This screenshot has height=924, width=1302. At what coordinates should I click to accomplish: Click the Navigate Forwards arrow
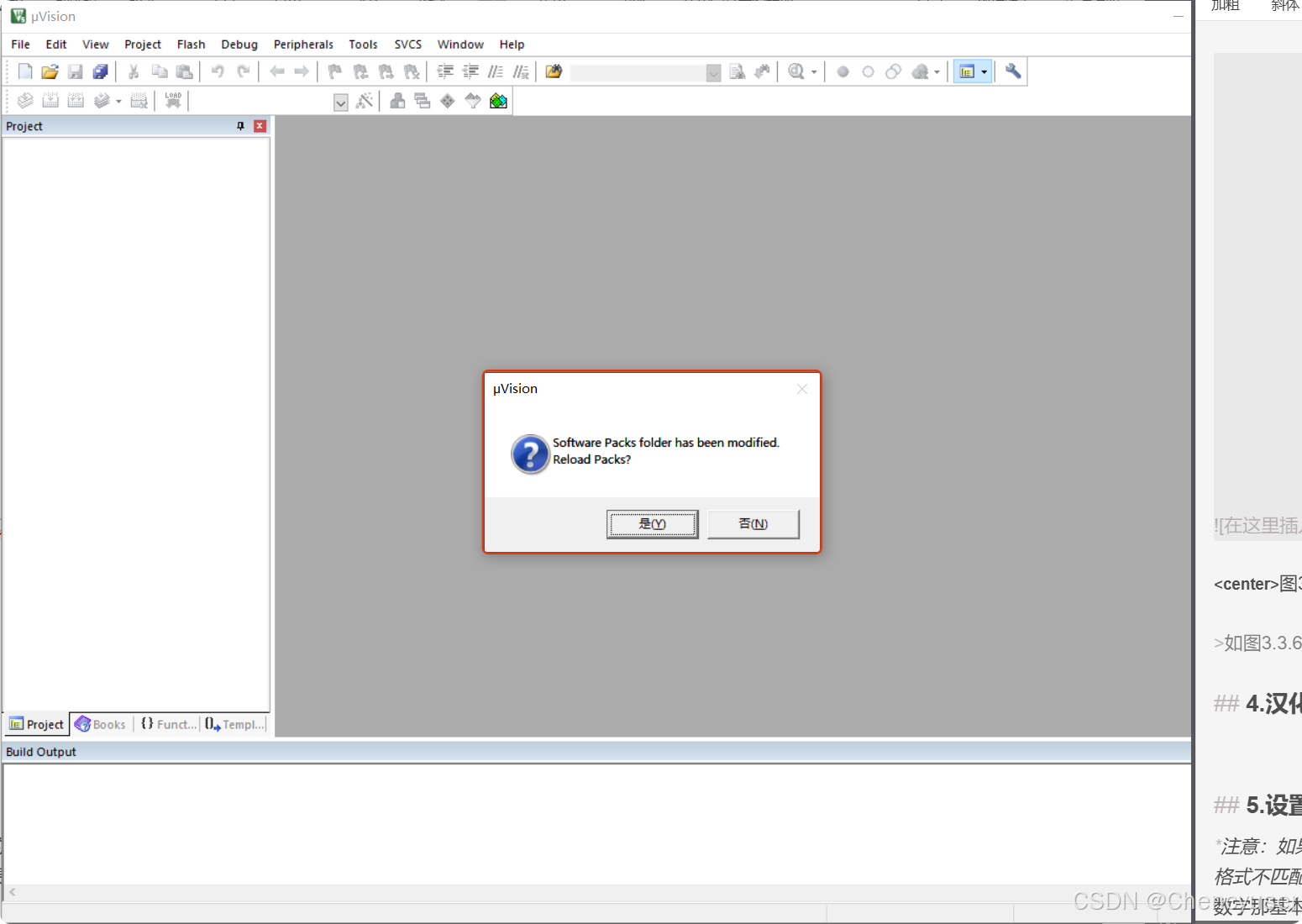302,71
